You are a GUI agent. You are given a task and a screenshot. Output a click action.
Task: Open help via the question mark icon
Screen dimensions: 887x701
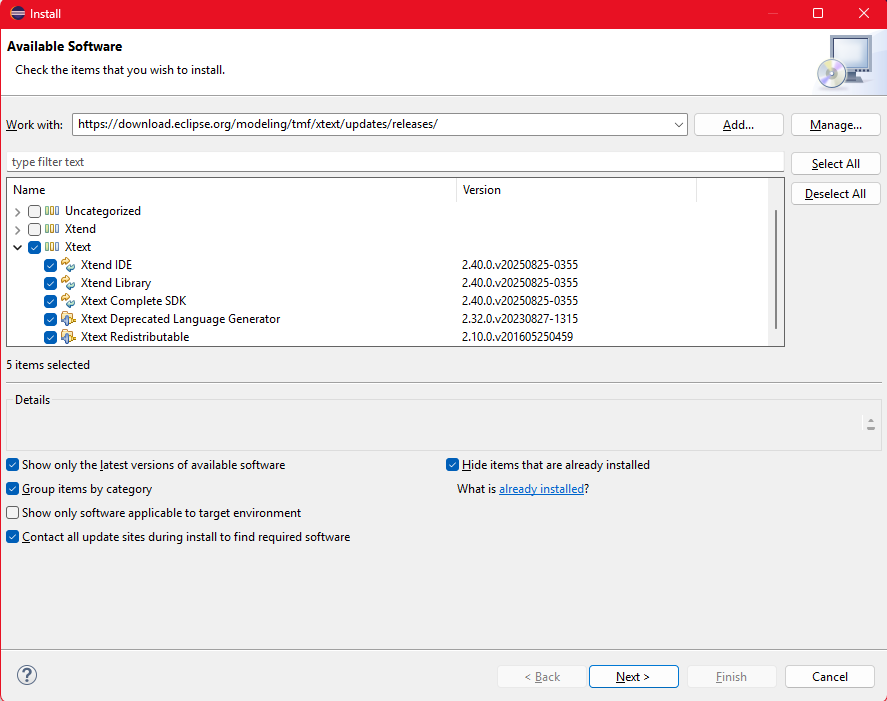(x=27, y=675)
